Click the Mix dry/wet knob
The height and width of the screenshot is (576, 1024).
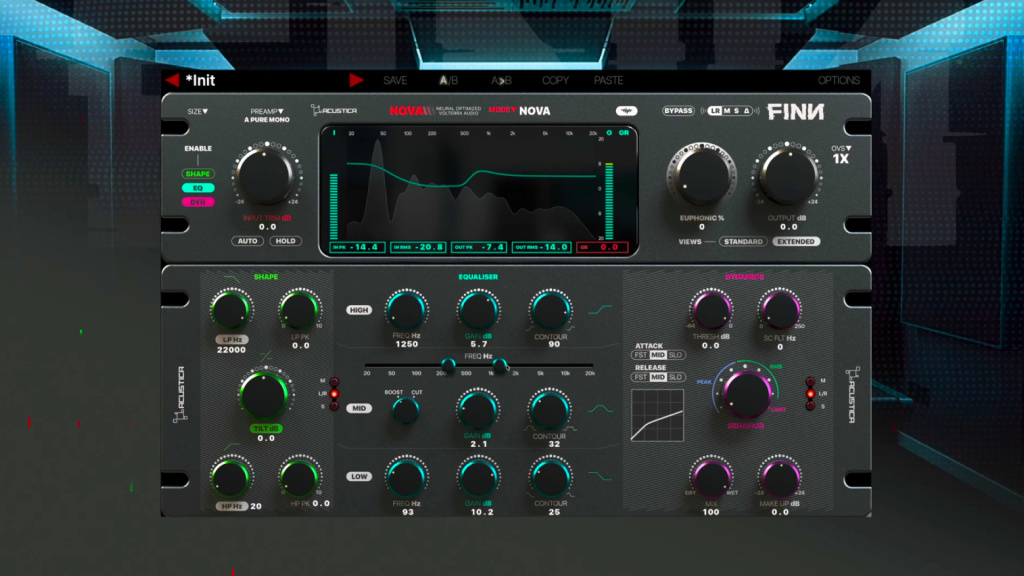click(x=711, y=478)
